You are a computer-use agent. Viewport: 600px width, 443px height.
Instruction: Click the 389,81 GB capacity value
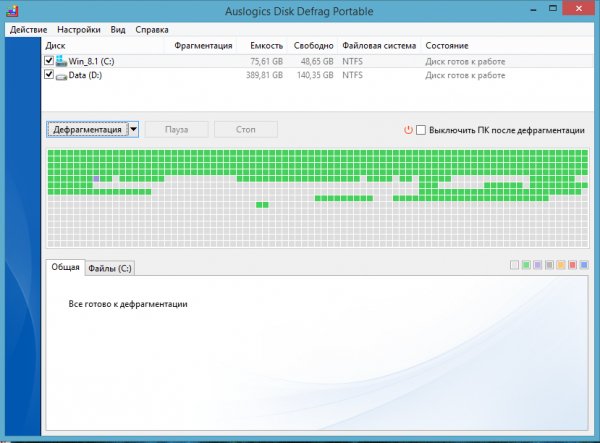click(x=264, y=75)
